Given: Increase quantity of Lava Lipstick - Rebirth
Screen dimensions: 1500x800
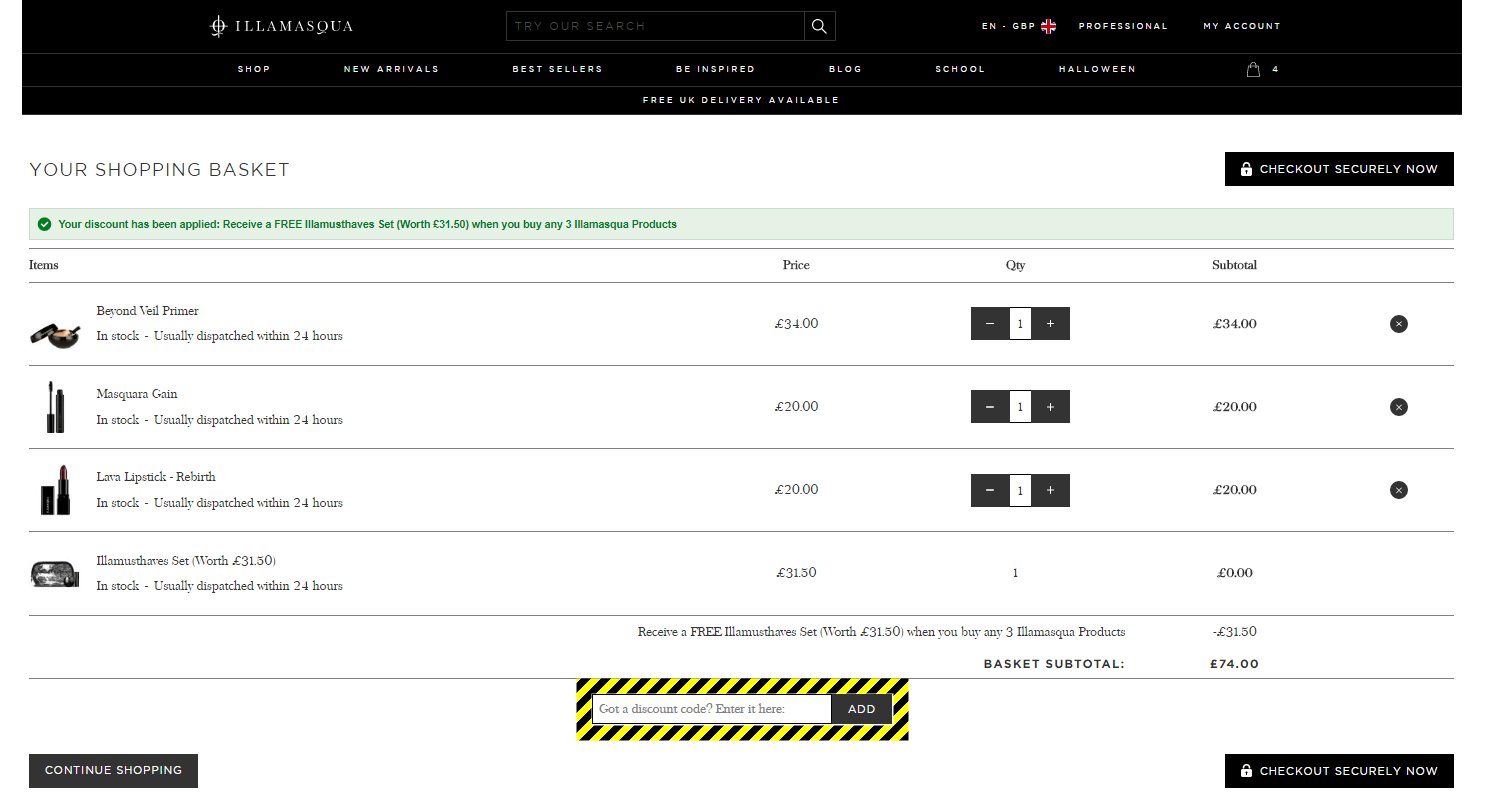Looking at the screenshot, I should coord(1050,490).
